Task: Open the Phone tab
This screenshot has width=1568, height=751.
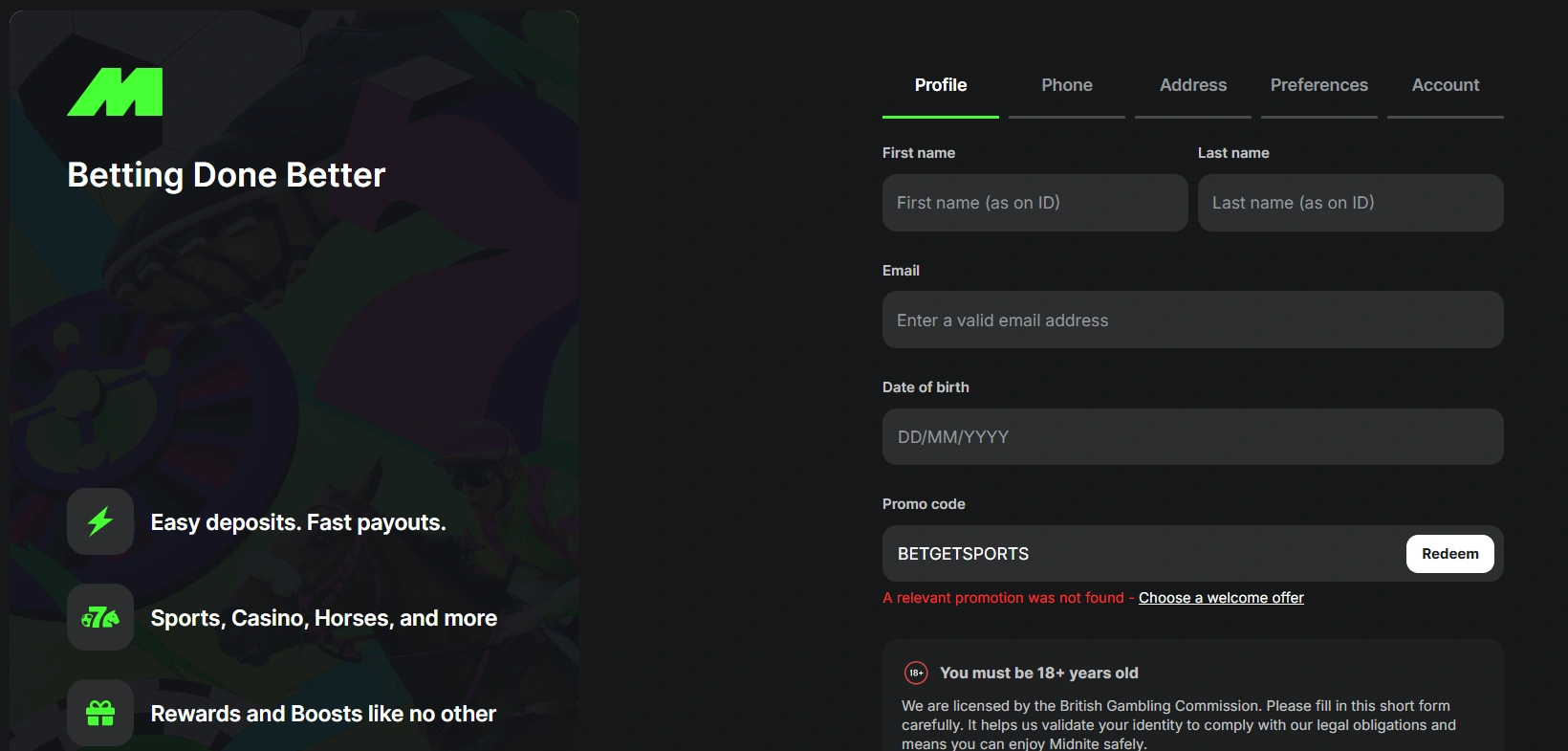Action: tap(1067, 85)
